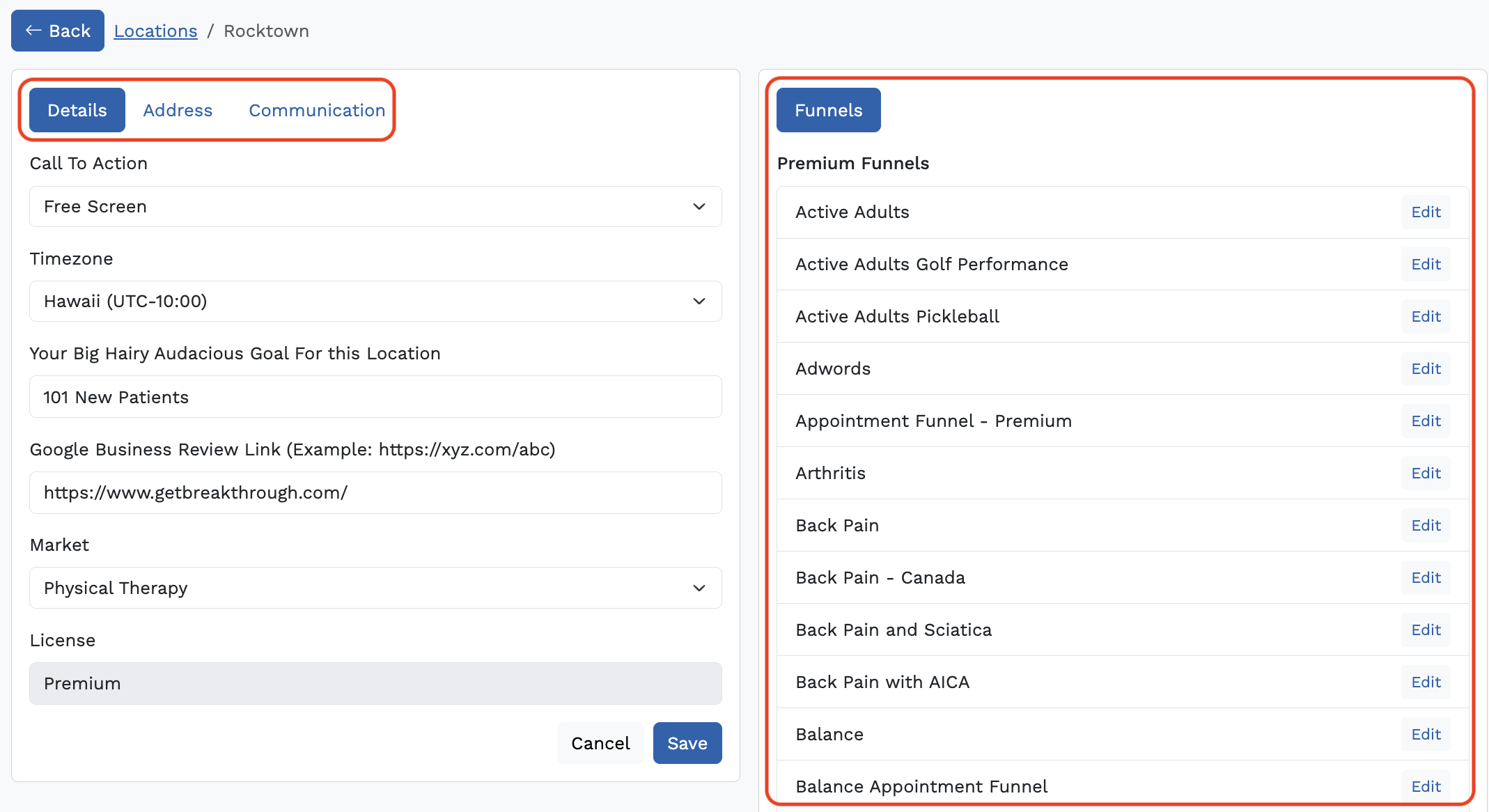Open the Timezone dropdown chevron

(699, 302)
